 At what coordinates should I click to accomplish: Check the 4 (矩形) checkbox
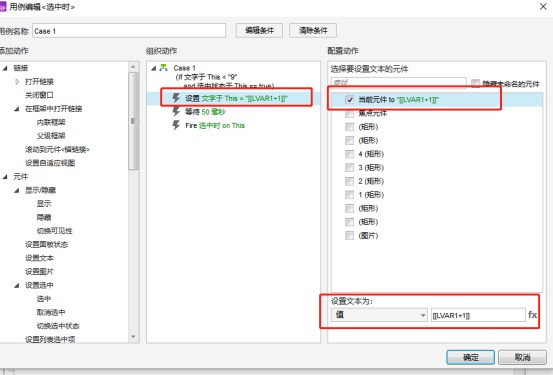[x=350, y=154]
